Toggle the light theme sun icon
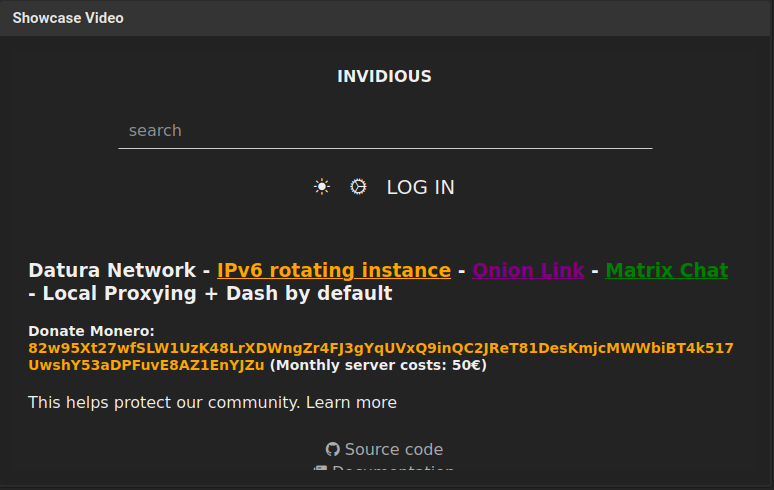Viewport: 774px width, 490px height. point(322,187)
